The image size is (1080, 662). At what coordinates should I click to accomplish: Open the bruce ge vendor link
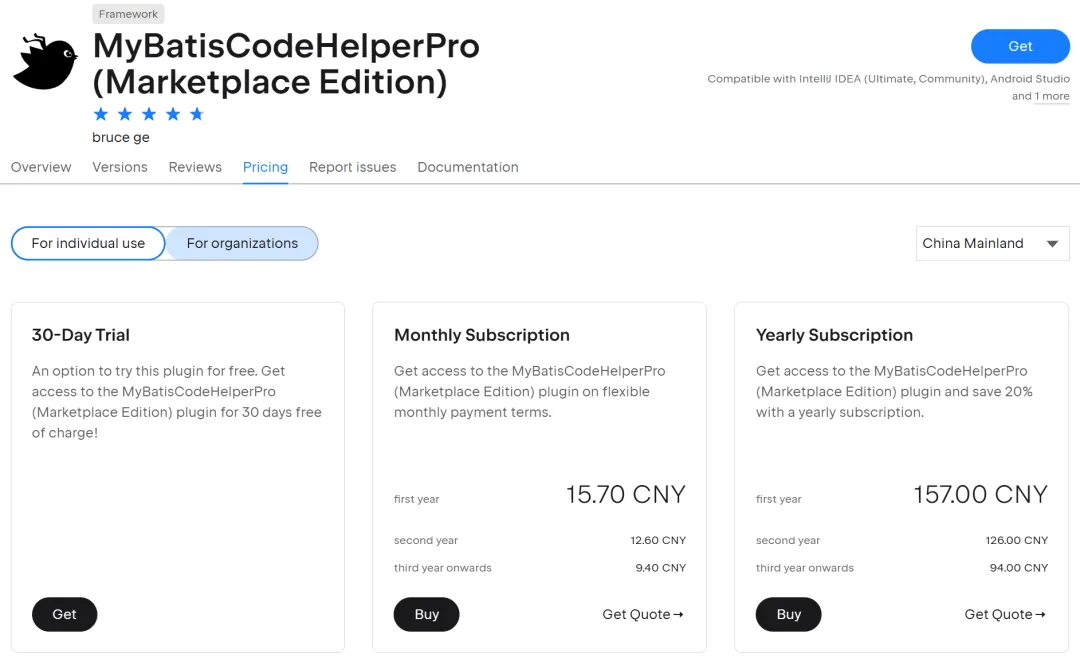coord(121,137)
